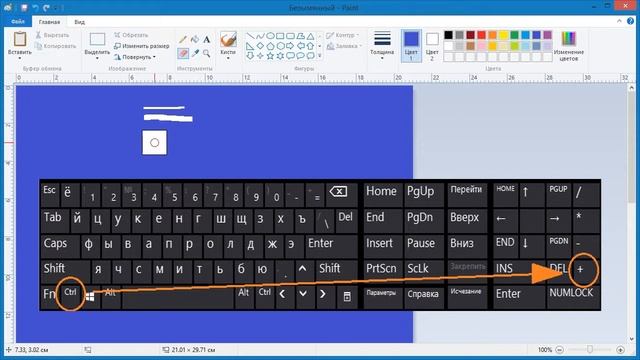
Task: Collapse the ribbon with the chevron
Action: [x=619, y=21]
